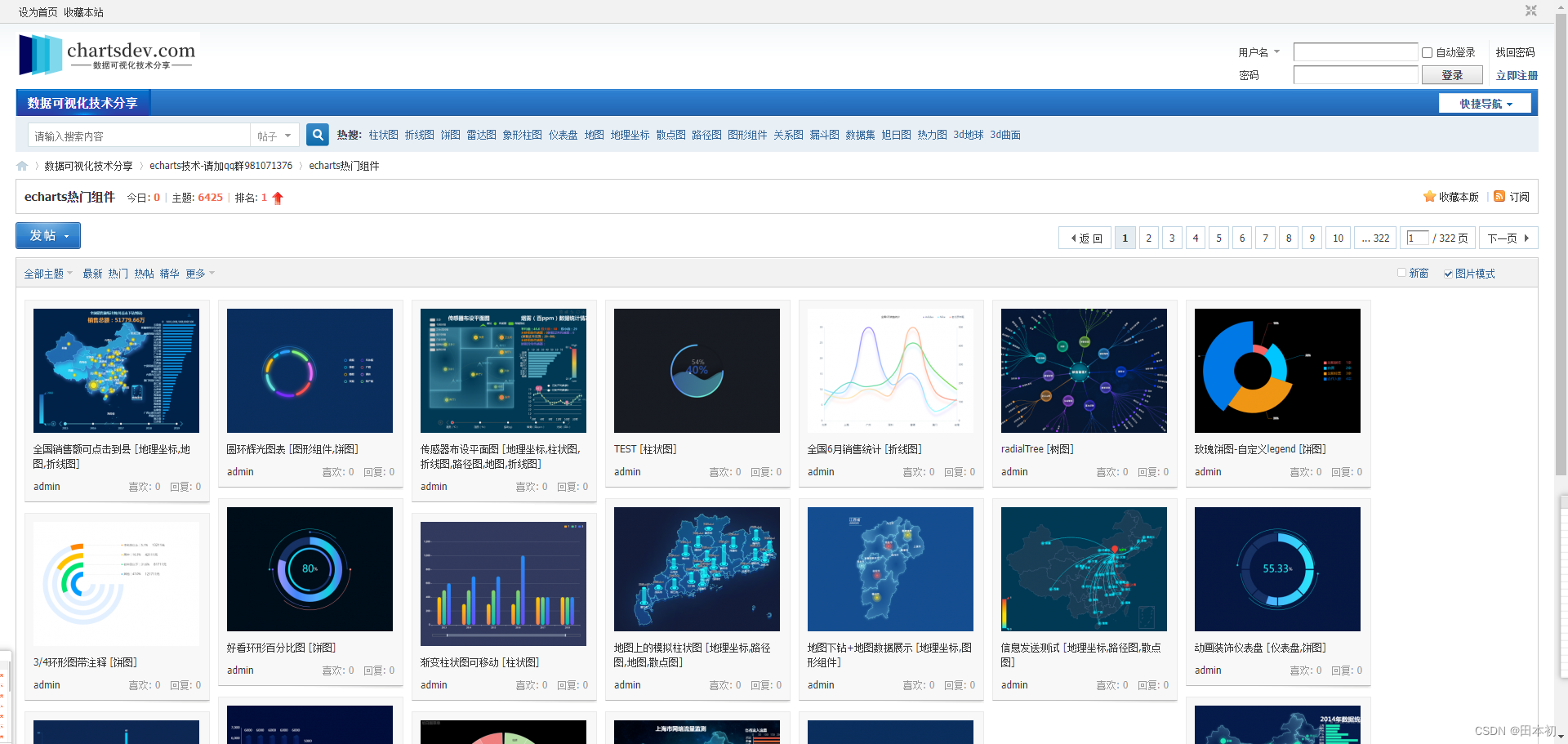Untick the 图片模式 checkbox
This screenshot has width=1568, height=744.
click(1448, 274)
